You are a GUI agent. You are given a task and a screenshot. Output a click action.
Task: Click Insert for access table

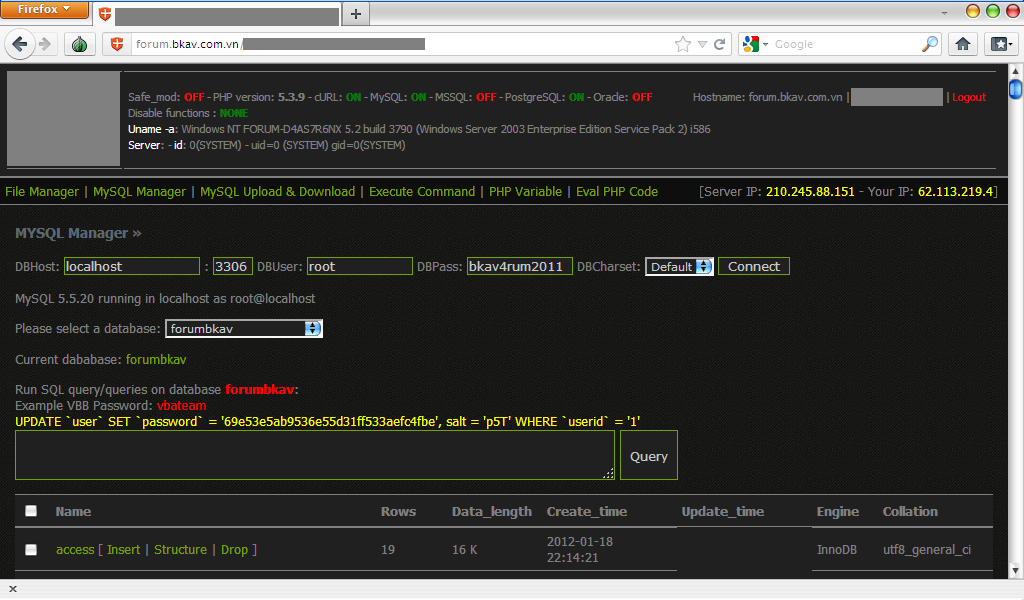pyautogui.click(x=123, y=550)
